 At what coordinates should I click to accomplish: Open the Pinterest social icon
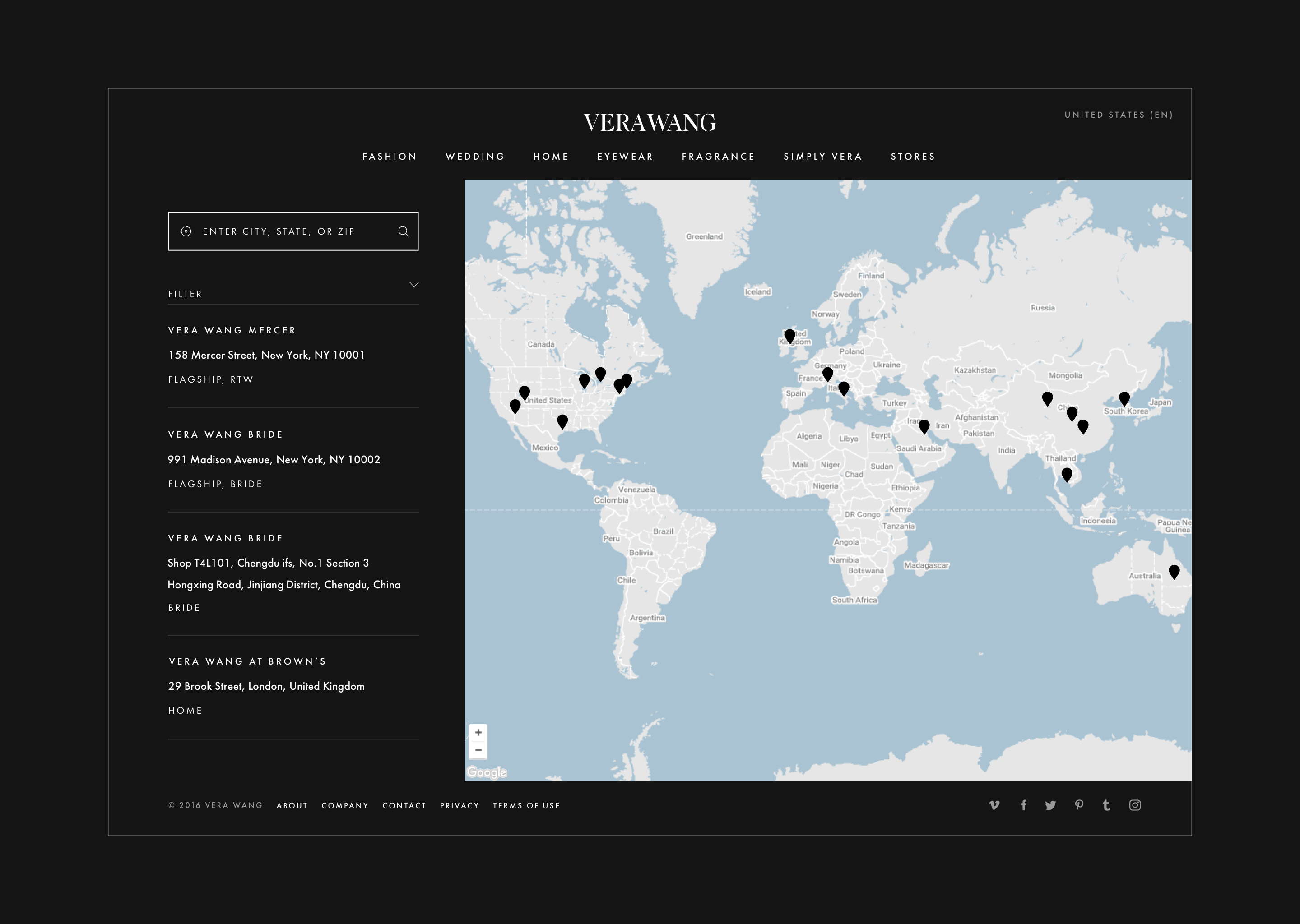point(1078,804)
